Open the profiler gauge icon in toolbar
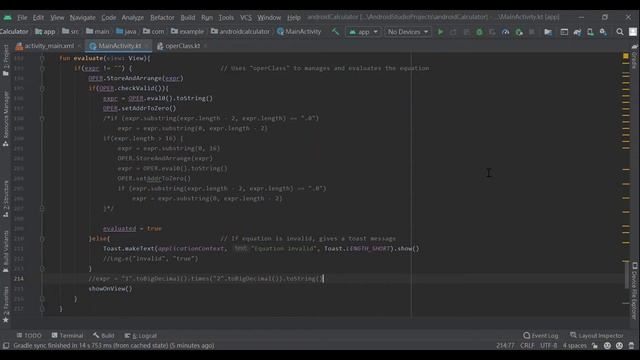 point(505,31)
